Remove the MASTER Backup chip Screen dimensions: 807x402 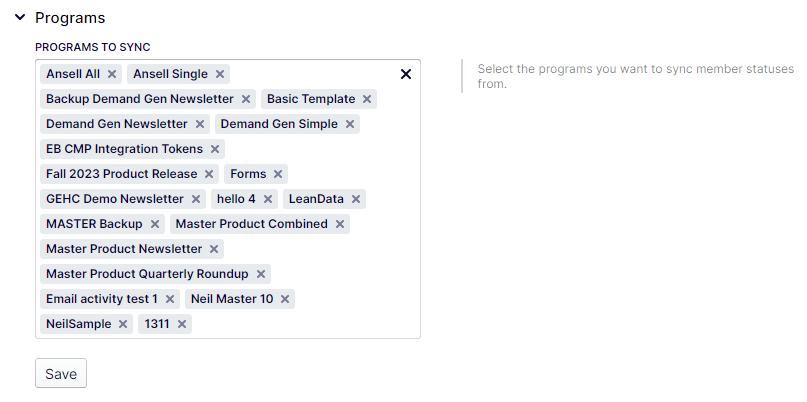click(155, 224)
